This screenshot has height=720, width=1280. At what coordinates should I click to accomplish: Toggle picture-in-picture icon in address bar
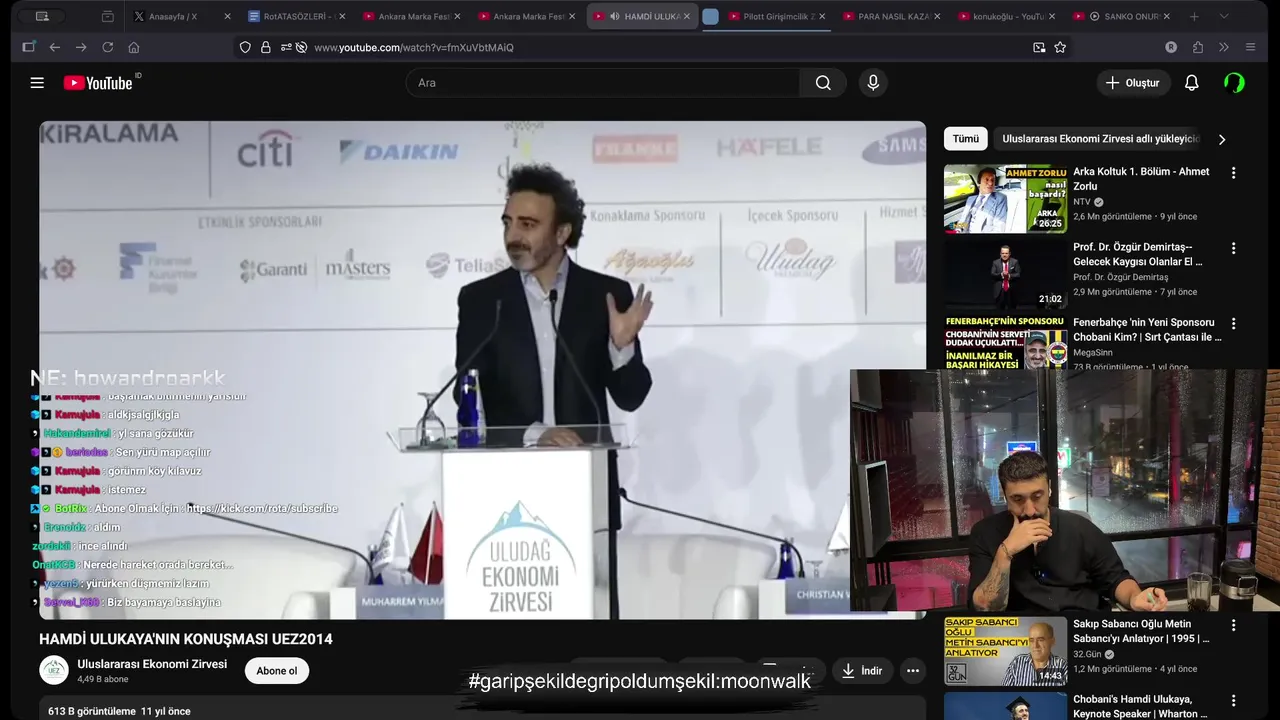pyautogui.click(x=1039, y=47)
